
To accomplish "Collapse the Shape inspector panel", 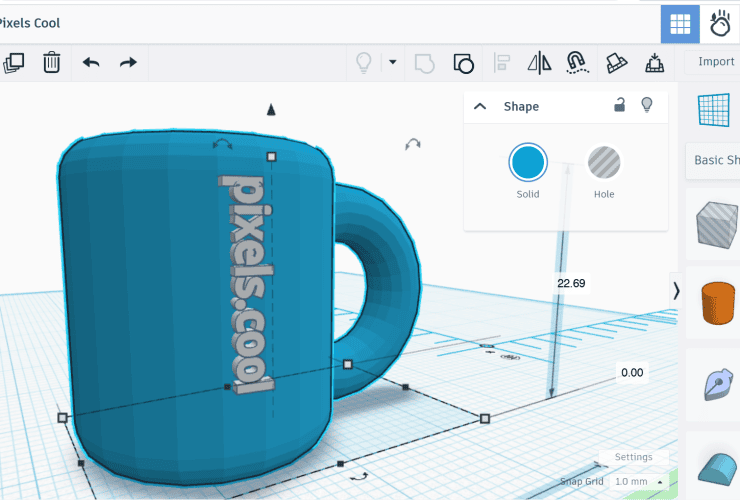I will (x=480, y=106).
